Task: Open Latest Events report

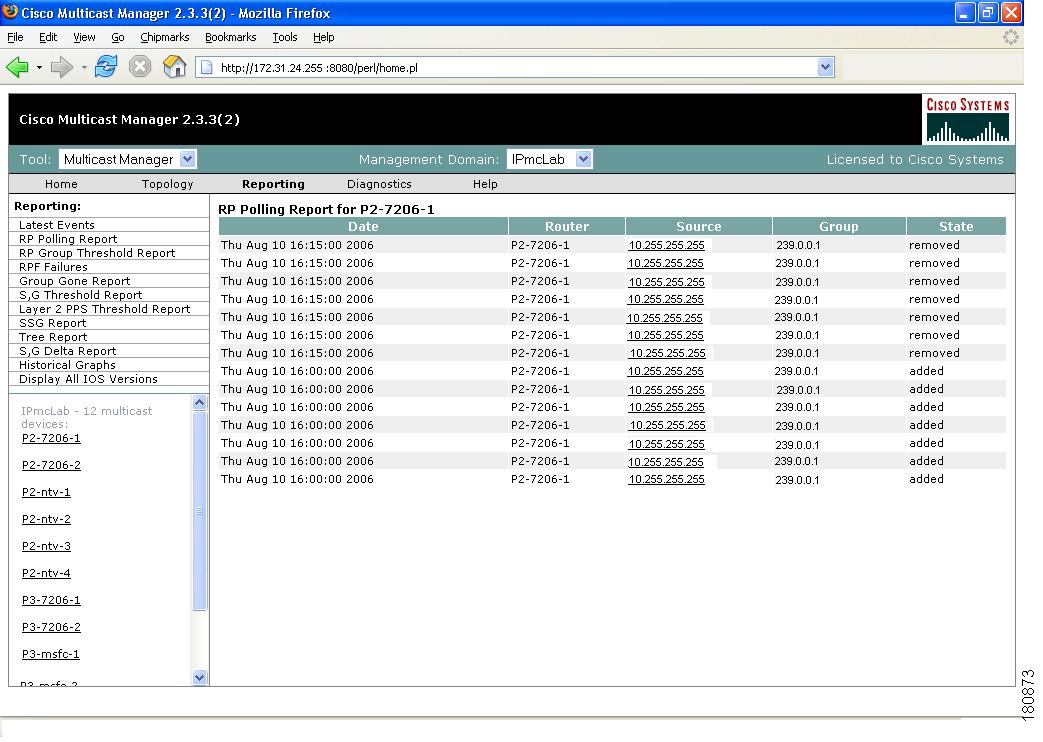Action: pos(57,225)
